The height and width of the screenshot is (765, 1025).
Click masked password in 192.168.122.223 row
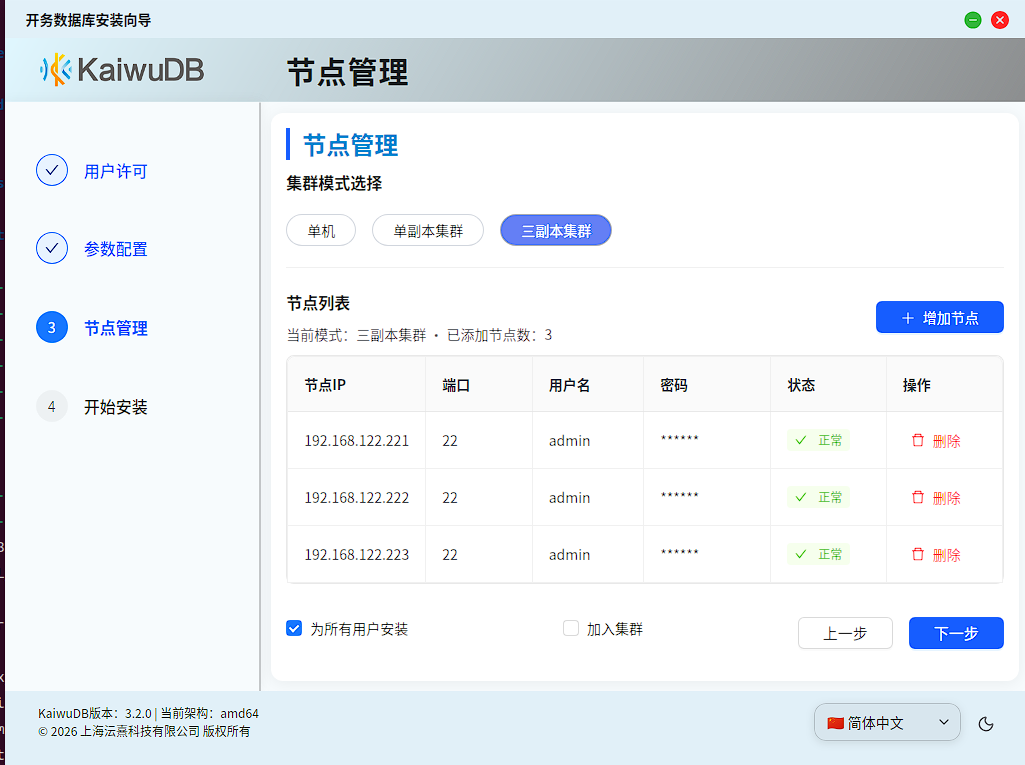[x=679, y=552]
